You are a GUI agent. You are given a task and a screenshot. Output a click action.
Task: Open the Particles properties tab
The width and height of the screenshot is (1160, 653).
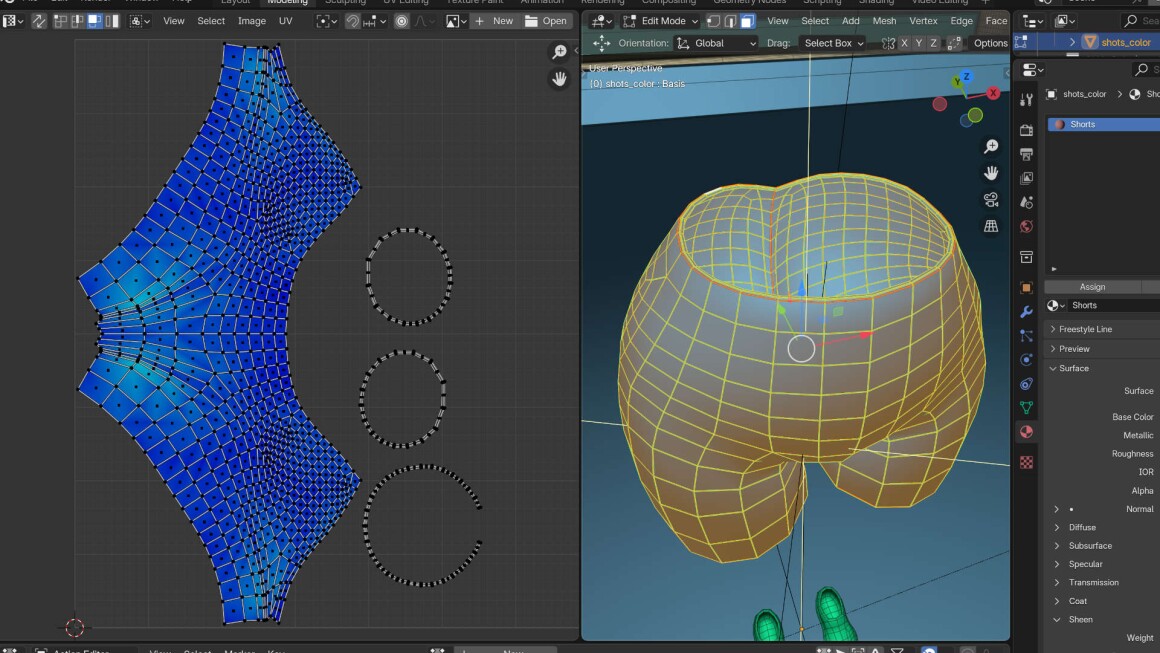point(1026,336)
